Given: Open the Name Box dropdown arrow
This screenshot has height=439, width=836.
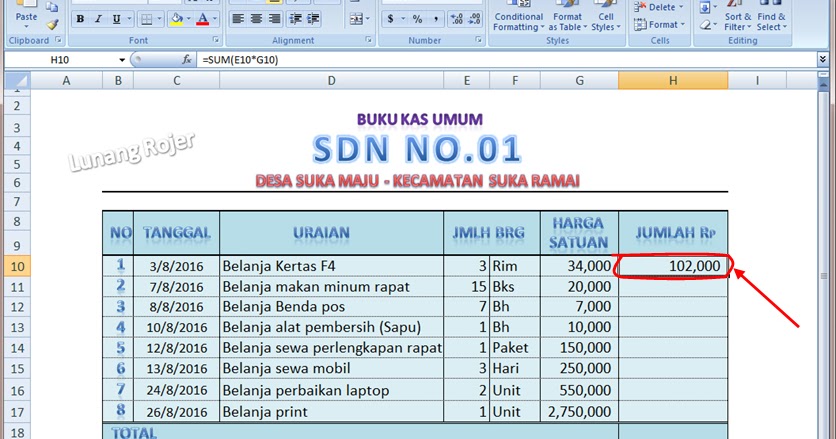Looking at the screenshot, I should [x=122, y=60].
